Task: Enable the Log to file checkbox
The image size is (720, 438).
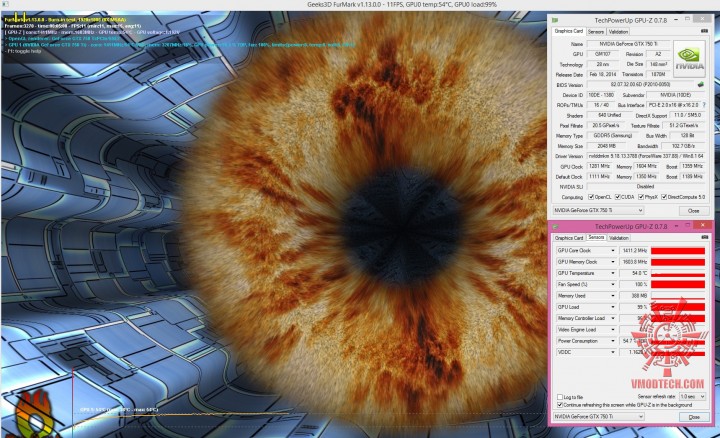Action: [560, 397]
